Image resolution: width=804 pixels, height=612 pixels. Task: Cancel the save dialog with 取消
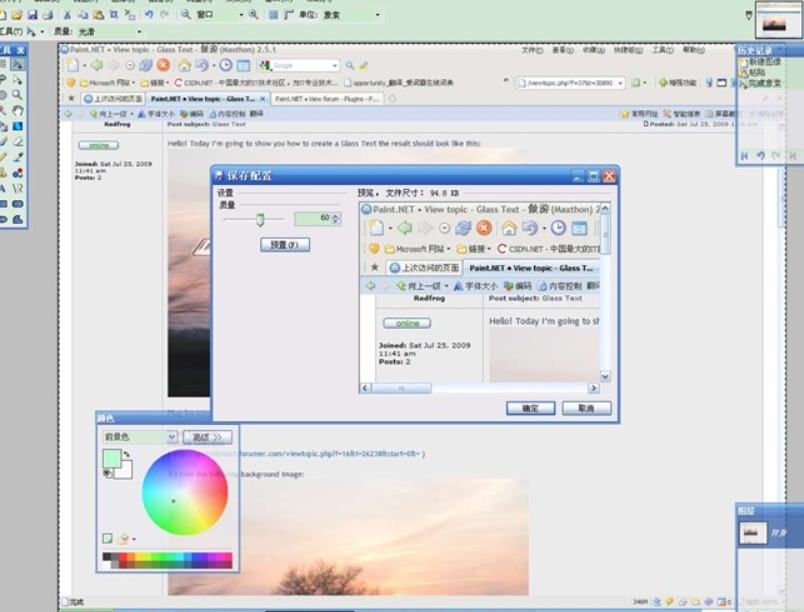586,408
